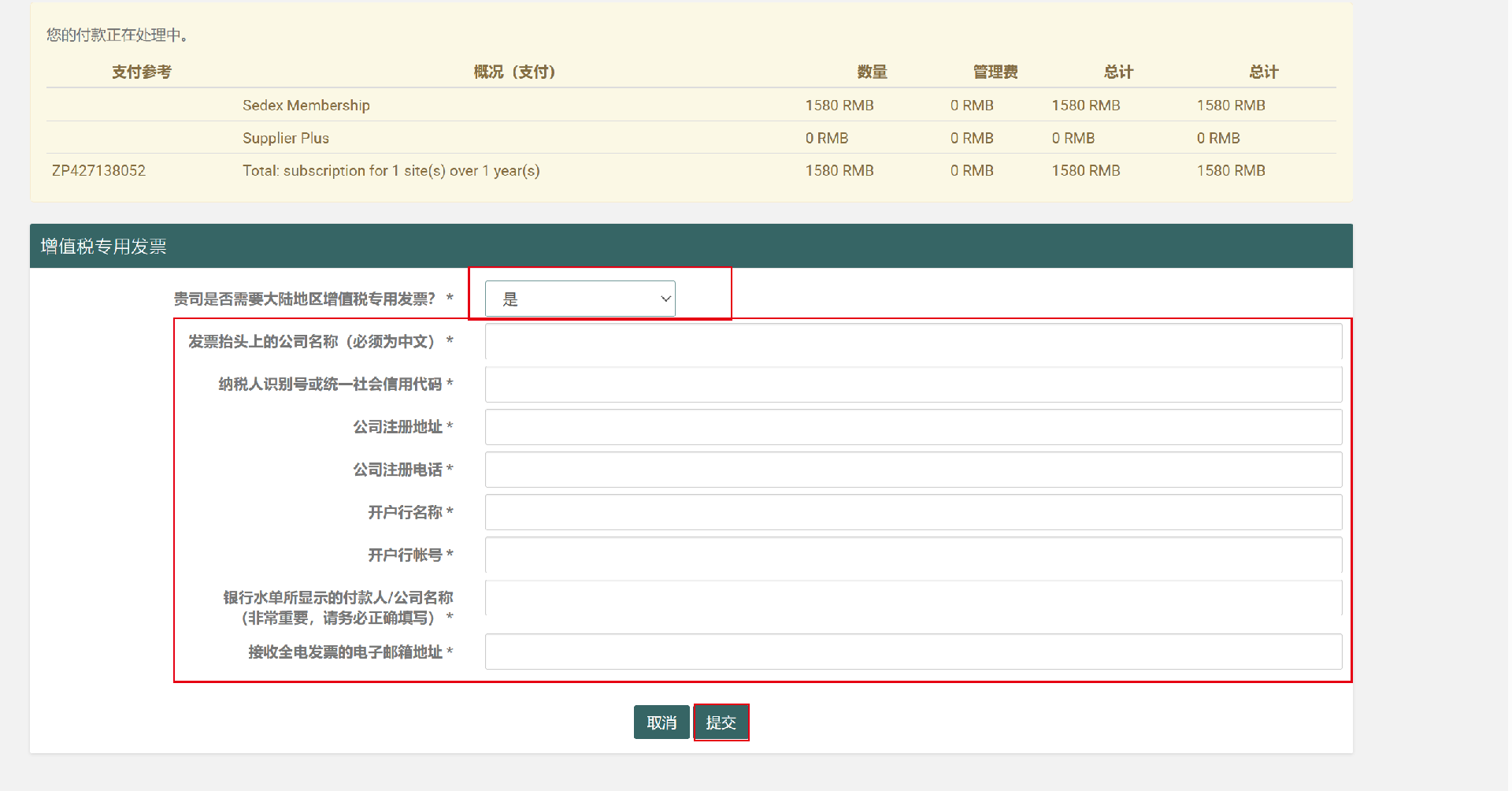Click the Sedex Membership row text

pyautogui.click(x=306, y=106)
